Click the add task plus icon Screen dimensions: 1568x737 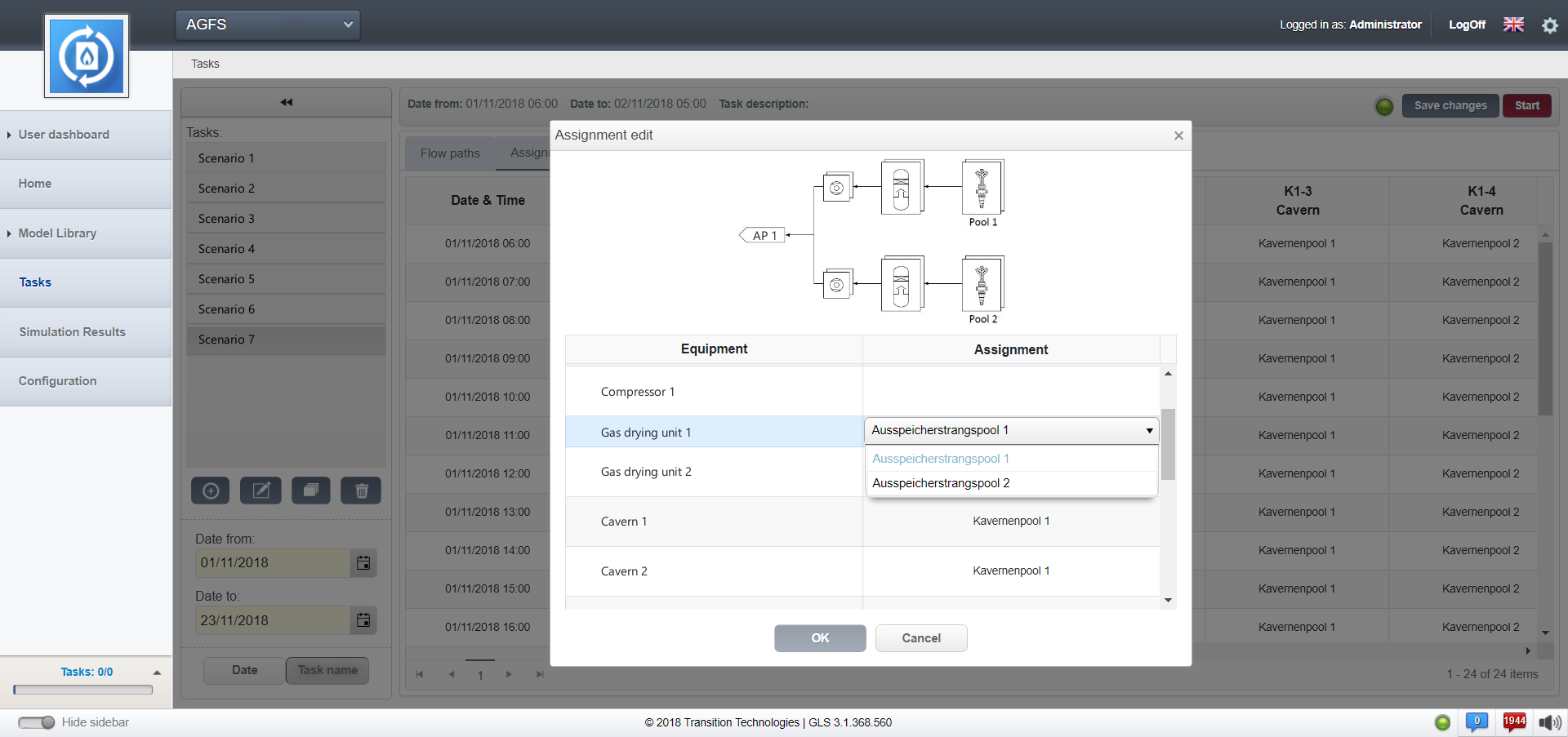coord(211,491)
